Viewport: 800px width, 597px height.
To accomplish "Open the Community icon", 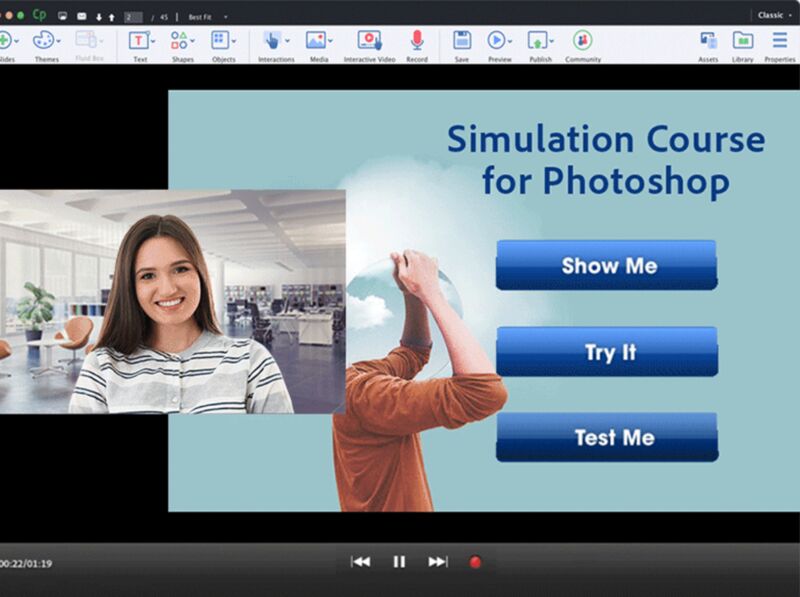I will coord(582,40).
